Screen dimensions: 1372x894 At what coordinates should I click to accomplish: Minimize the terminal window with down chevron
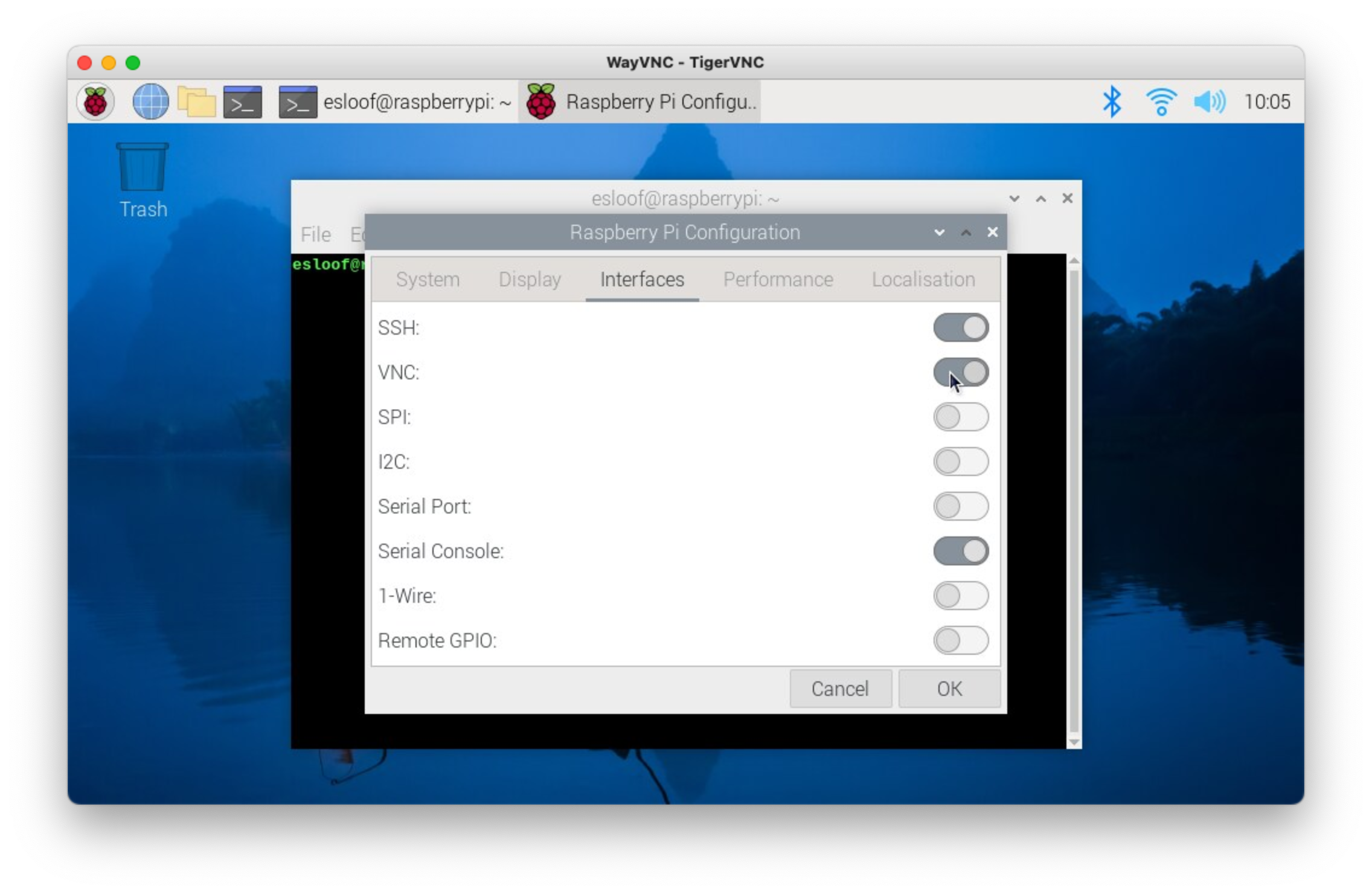(x=1014, y=199)
